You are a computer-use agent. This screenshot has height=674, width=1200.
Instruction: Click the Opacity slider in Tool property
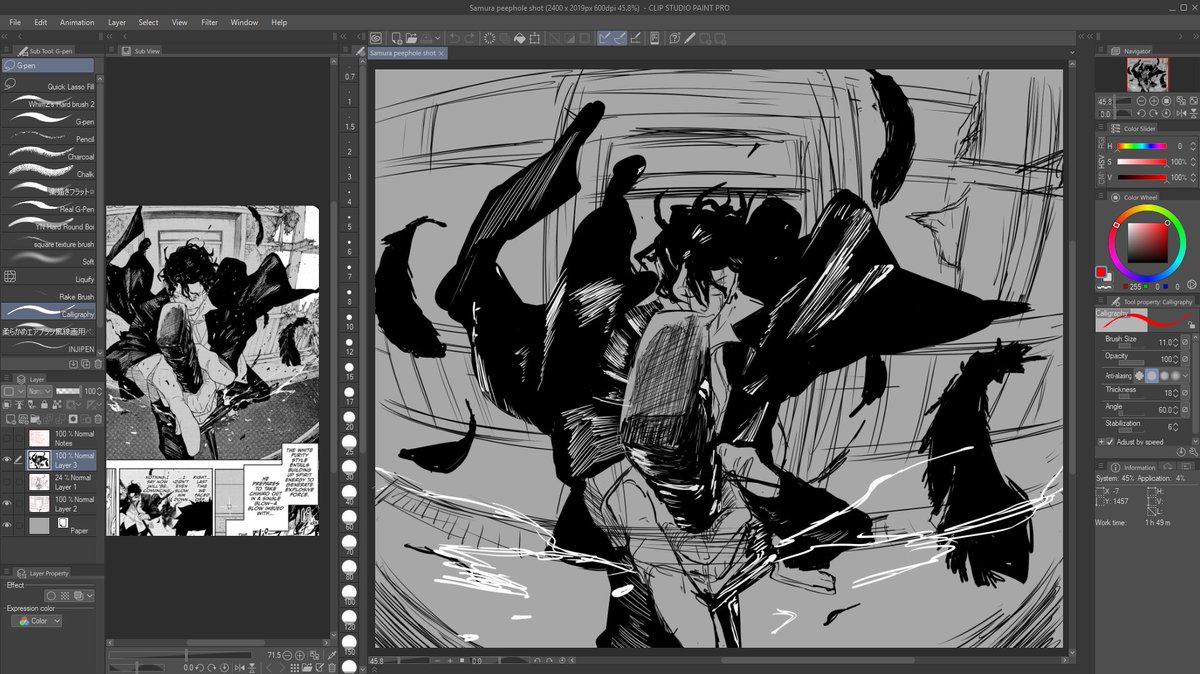(1131, 363)
